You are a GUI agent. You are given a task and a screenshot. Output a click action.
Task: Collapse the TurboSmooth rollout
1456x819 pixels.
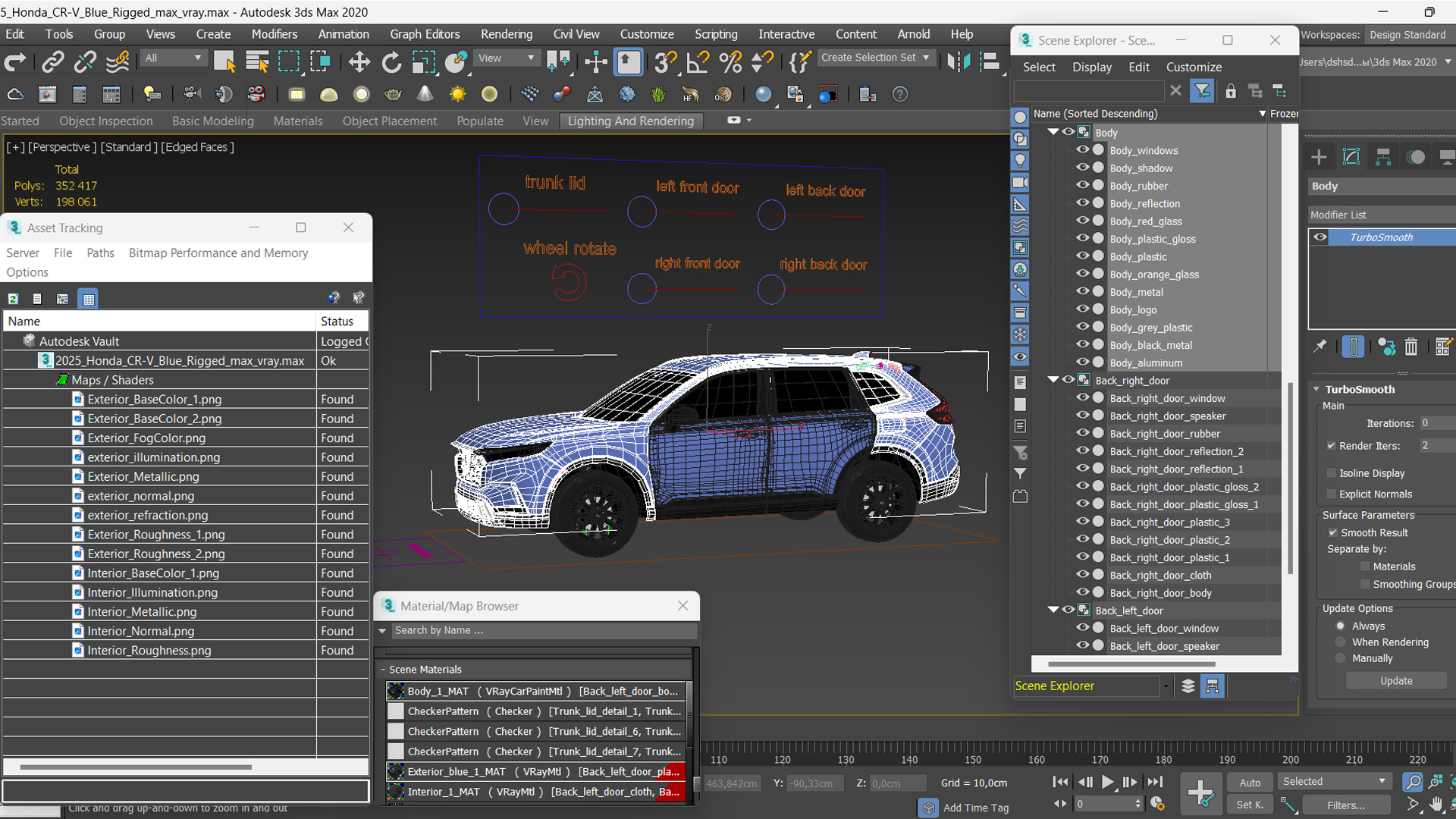1316,389
